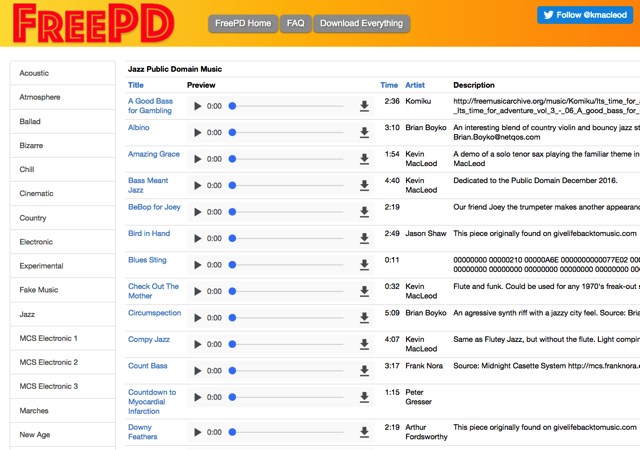640x450 pixels.
Task: Play the Amazing Grace preview
Action: (198, 159)
